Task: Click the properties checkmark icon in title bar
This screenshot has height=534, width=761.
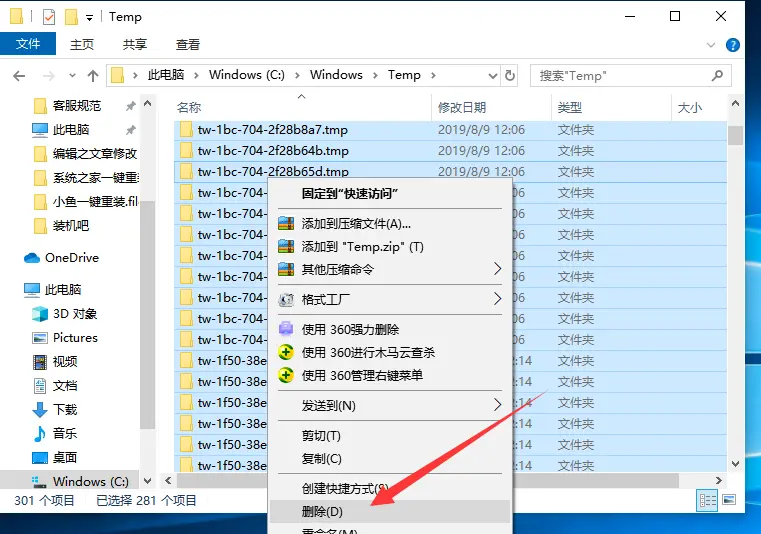Action: click(x=49, y=17)
